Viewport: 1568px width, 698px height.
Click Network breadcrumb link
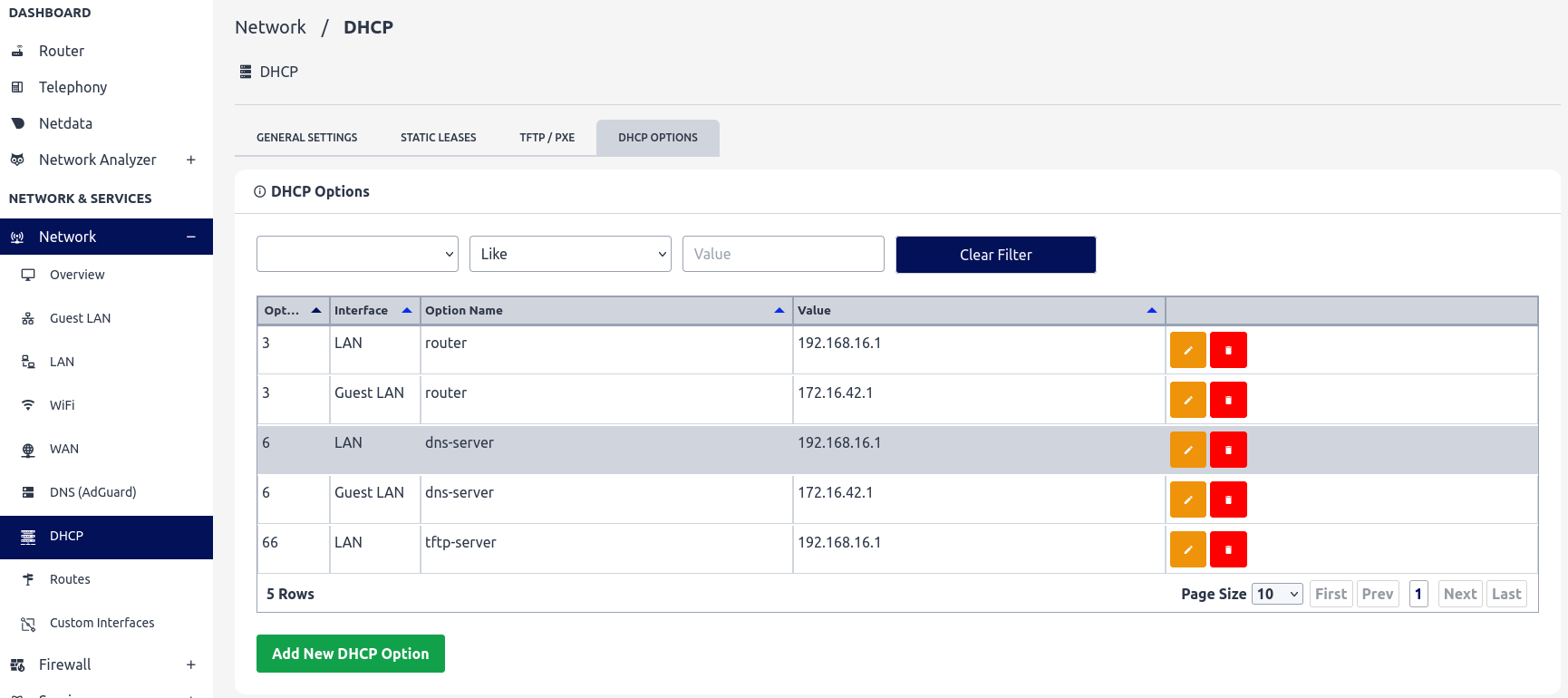[x=270, y=27]
